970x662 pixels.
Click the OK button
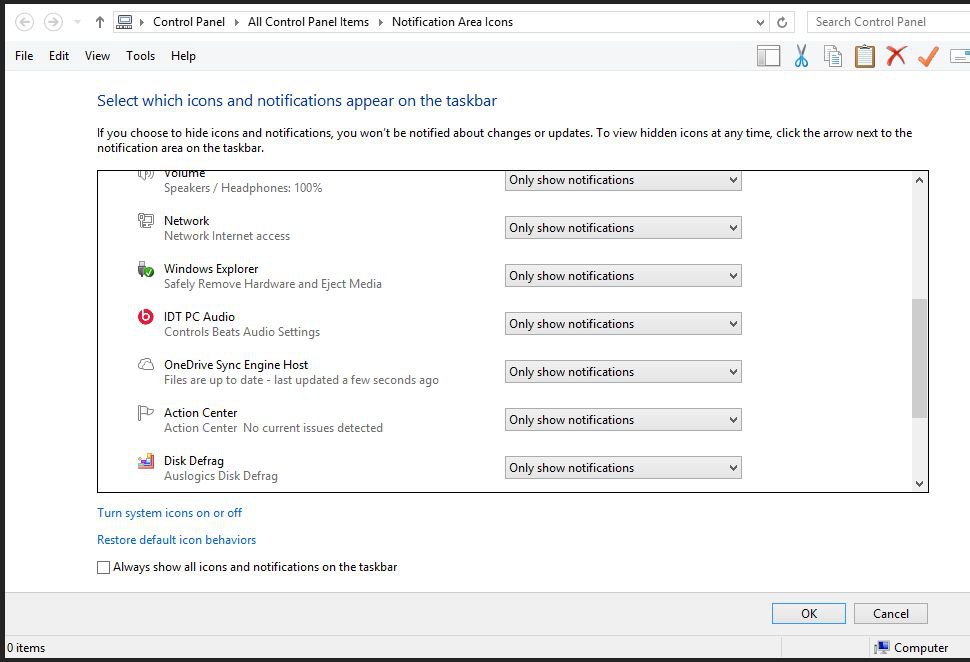pyautogui.click(x=809, y=614)
